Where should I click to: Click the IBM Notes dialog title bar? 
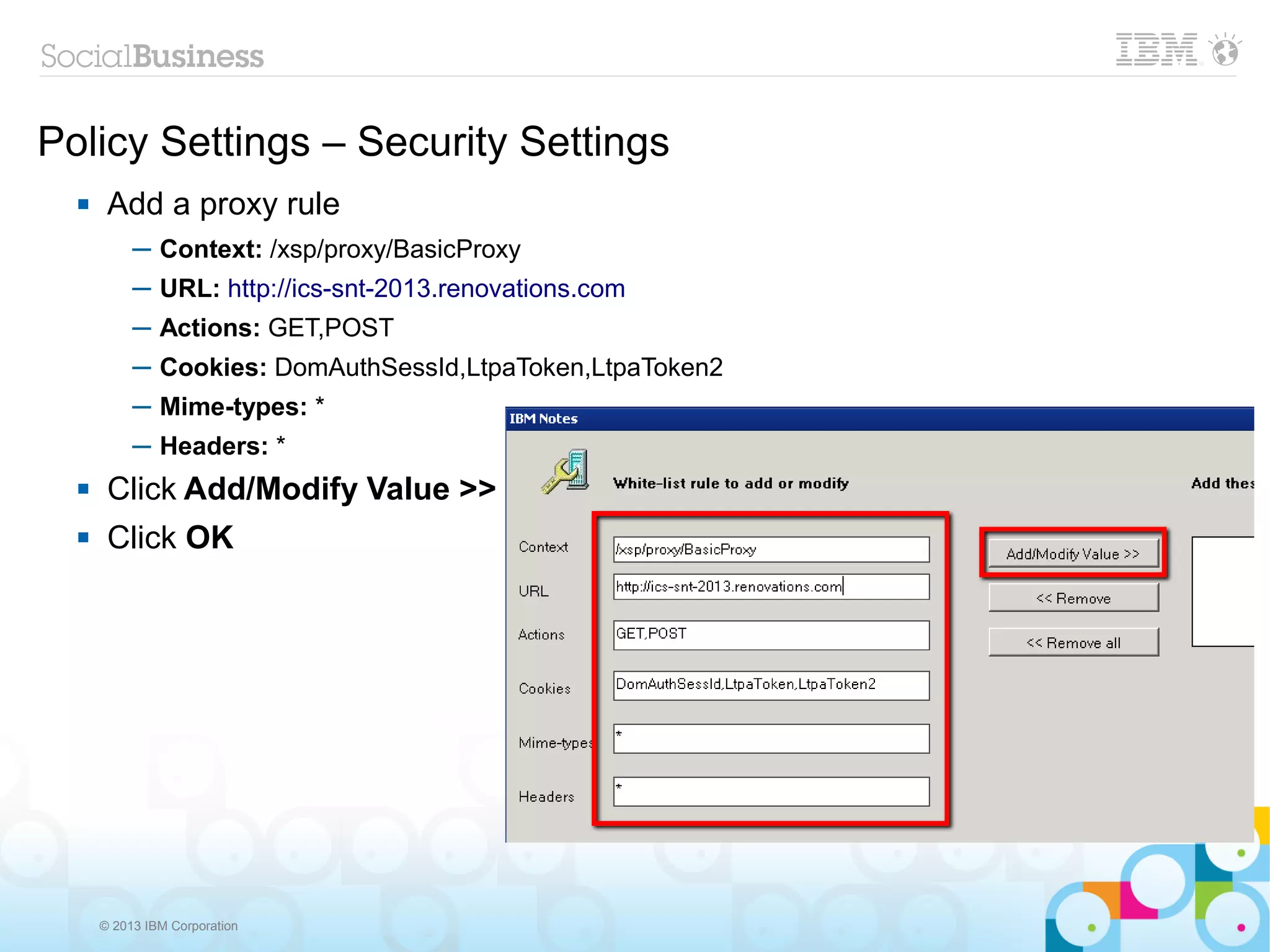point(880,419)
